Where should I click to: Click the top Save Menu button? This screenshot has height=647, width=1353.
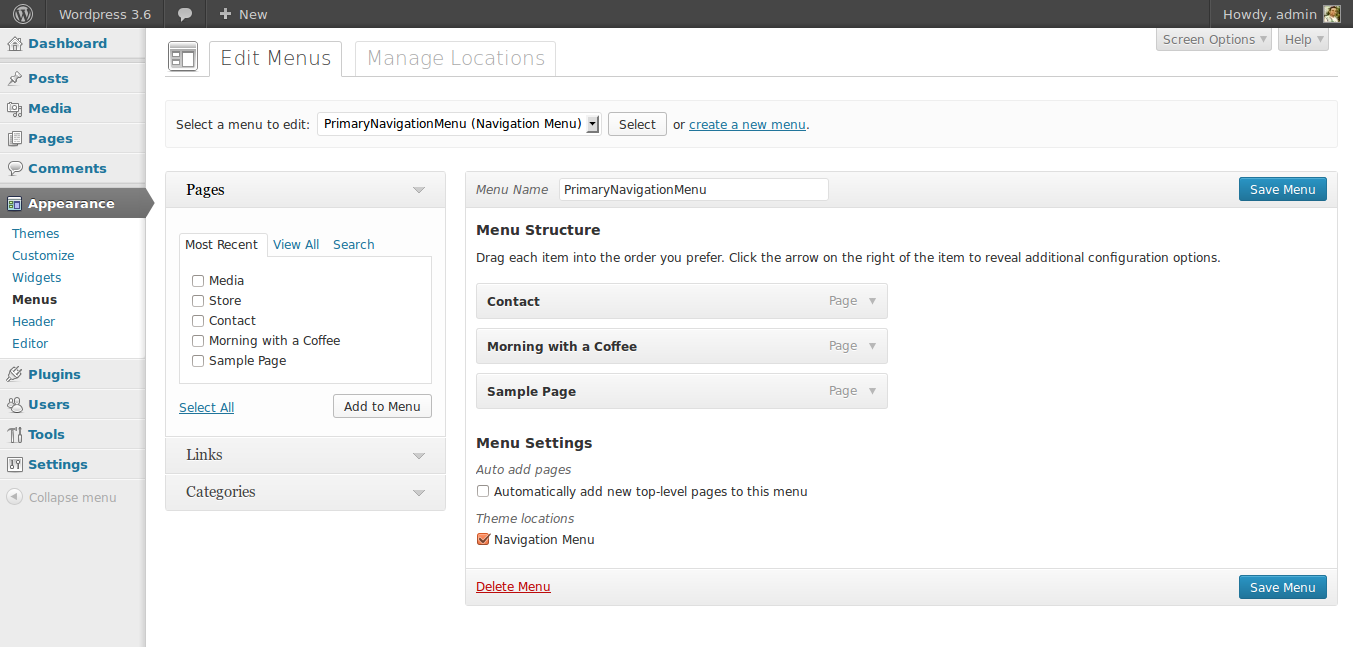(x=1283, y=189)
